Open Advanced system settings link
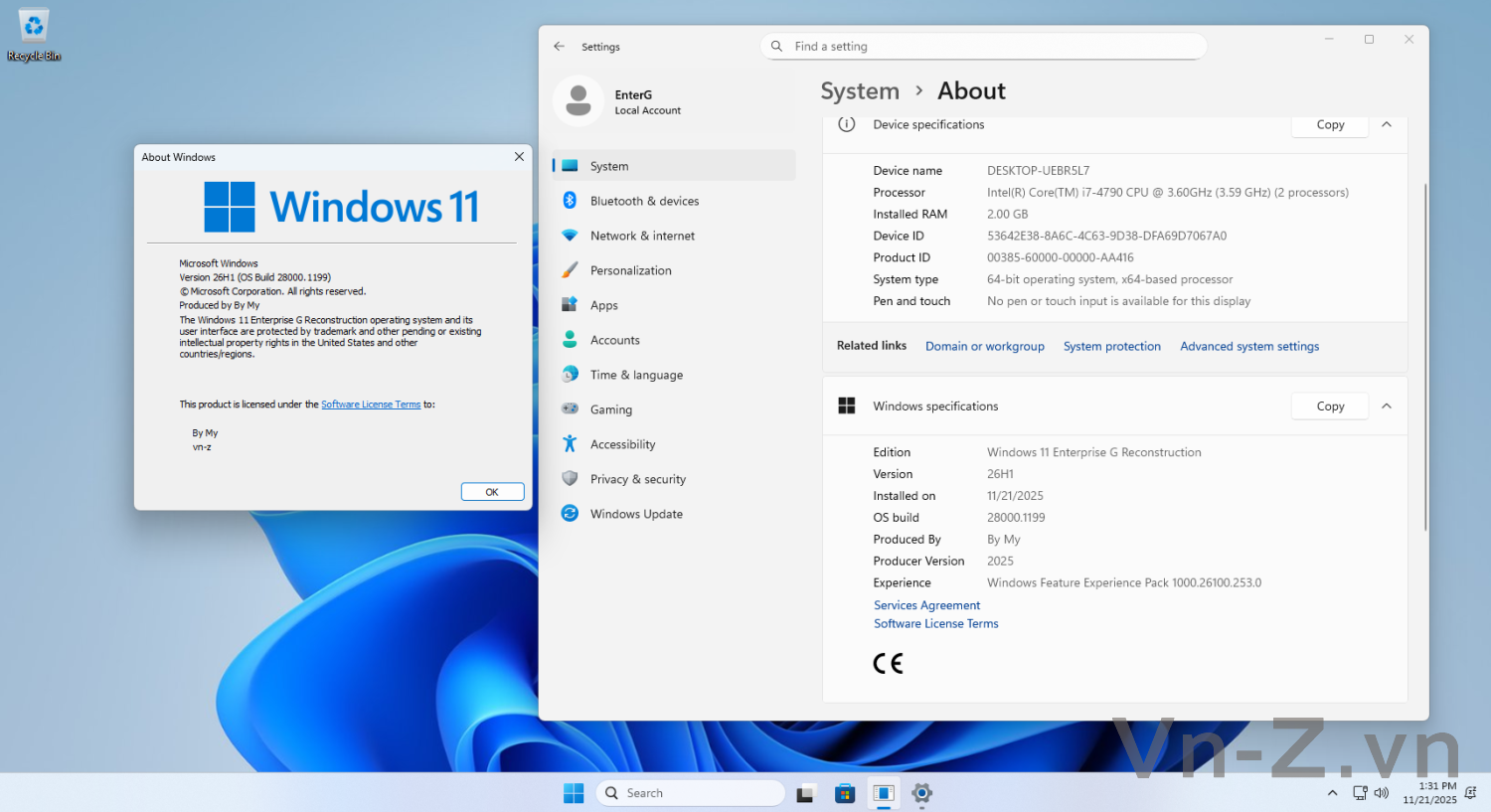Image resolution: width=1491 pixels, height=812 pixels. click(1249, 347)
